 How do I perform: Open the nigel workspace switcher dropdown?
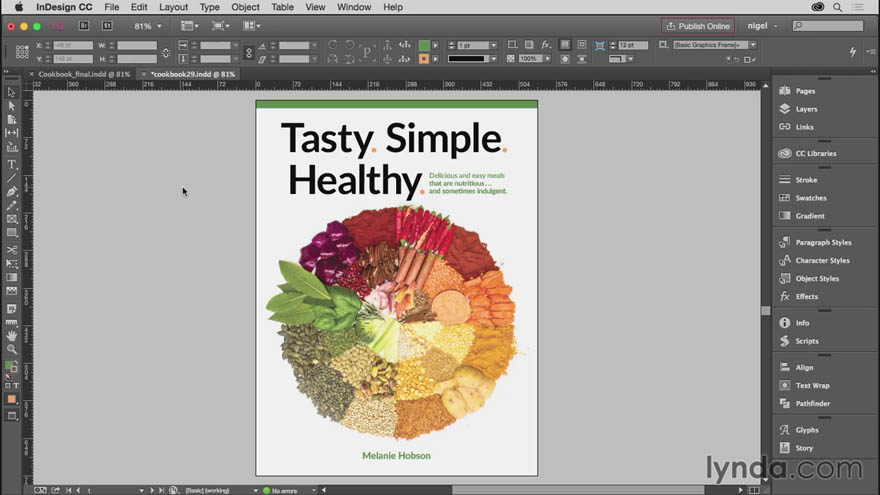pyautogui.click(x=763, y=26)
